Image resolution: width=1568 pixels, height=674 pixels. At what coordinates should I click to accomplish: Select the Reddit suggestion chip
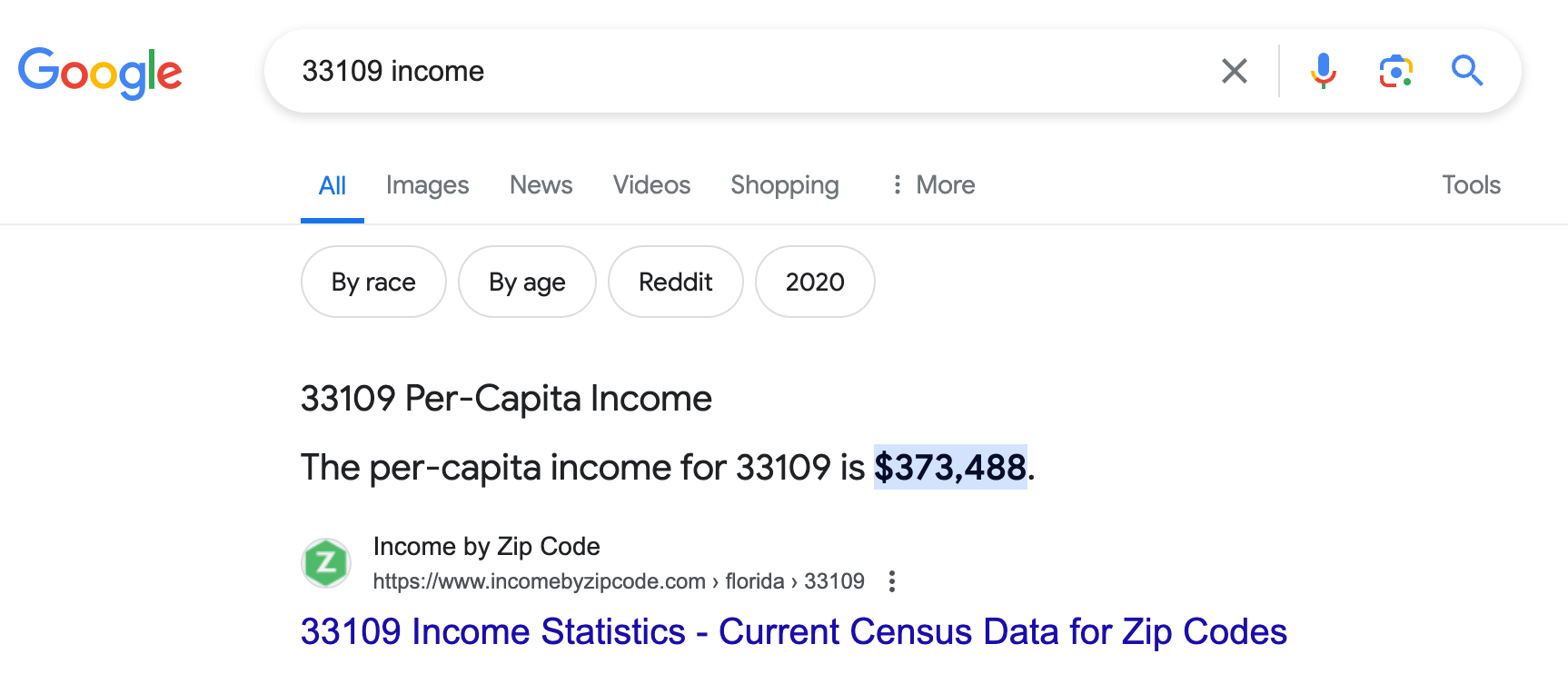tap(675, 282)
